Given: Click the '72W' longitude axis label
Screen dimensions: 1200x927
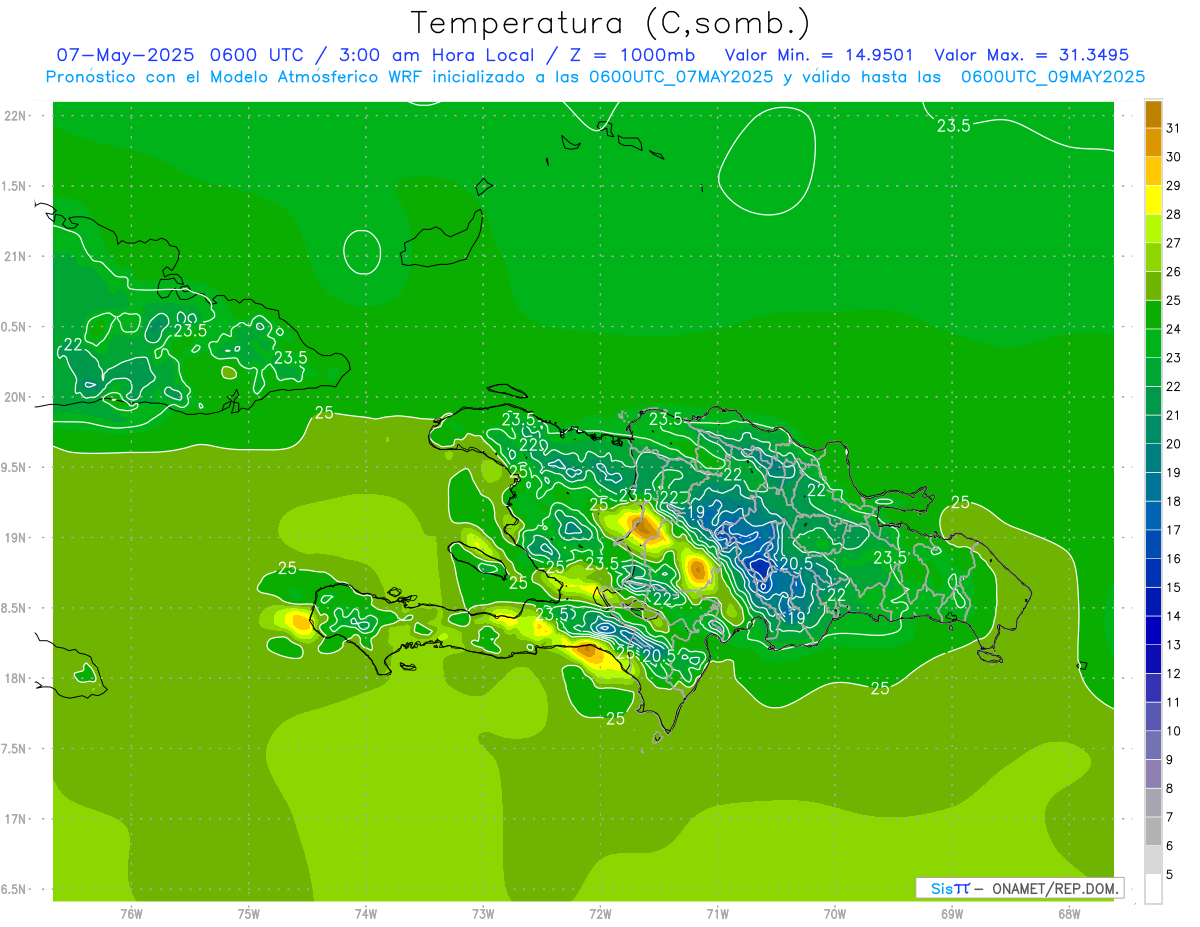Looking at the screenshot, I should point(600,914).
